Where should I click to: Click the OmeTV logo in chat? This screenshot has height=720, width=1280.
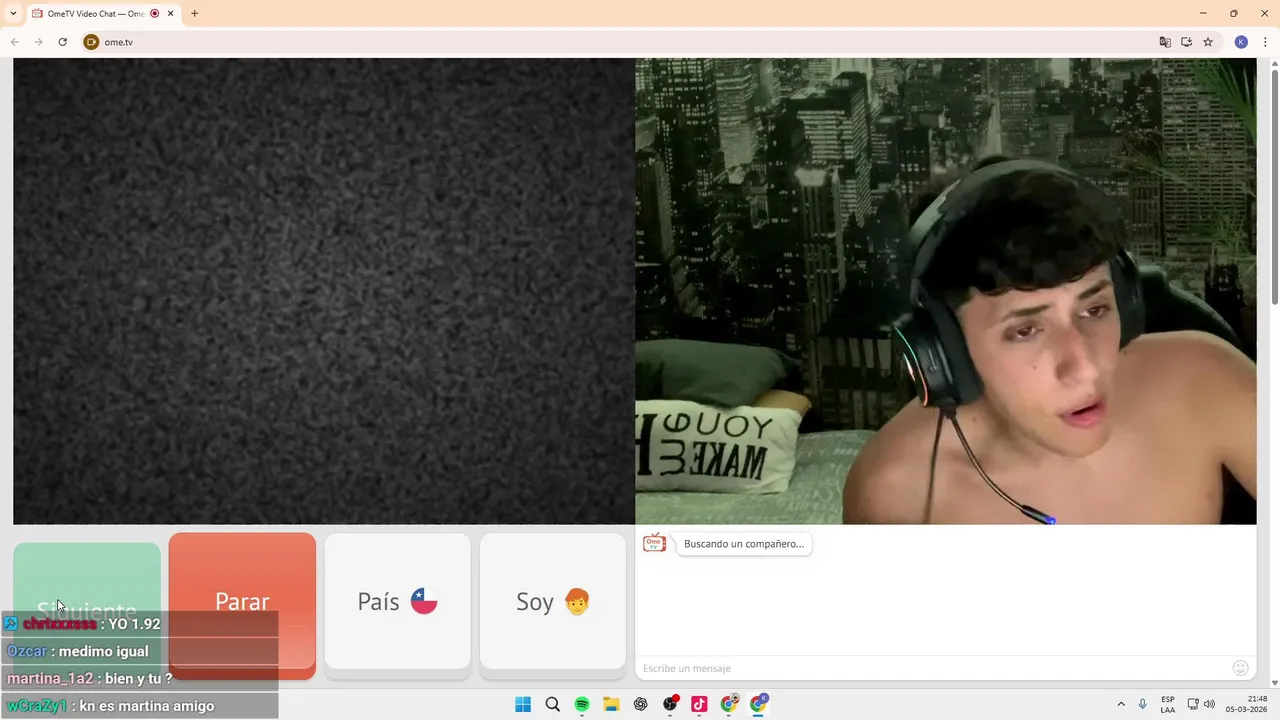point(654,543)
